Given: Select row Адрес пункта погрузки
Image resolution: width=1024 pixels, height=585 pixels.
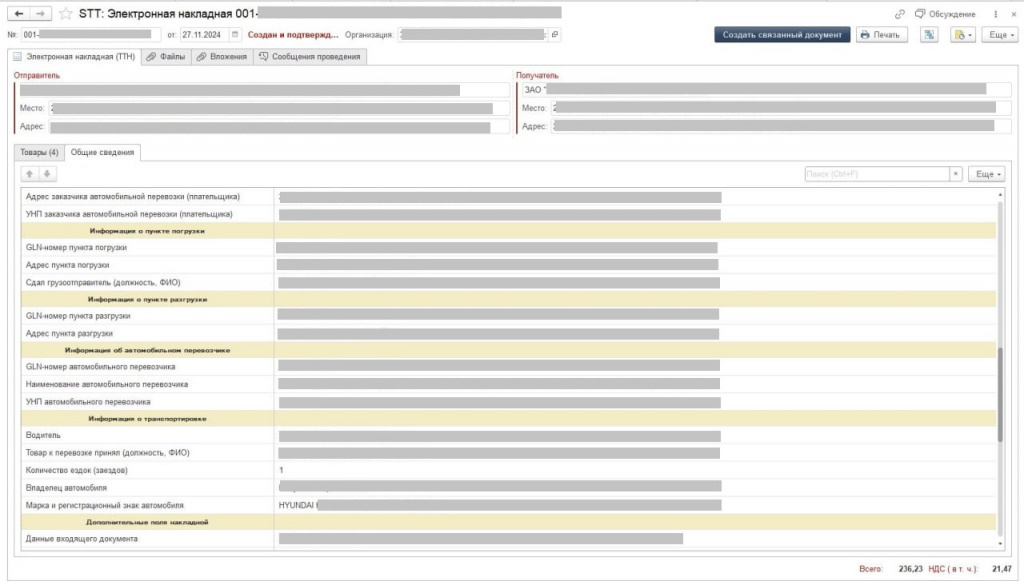Looking at the screenshot, I should click(508, 265).
